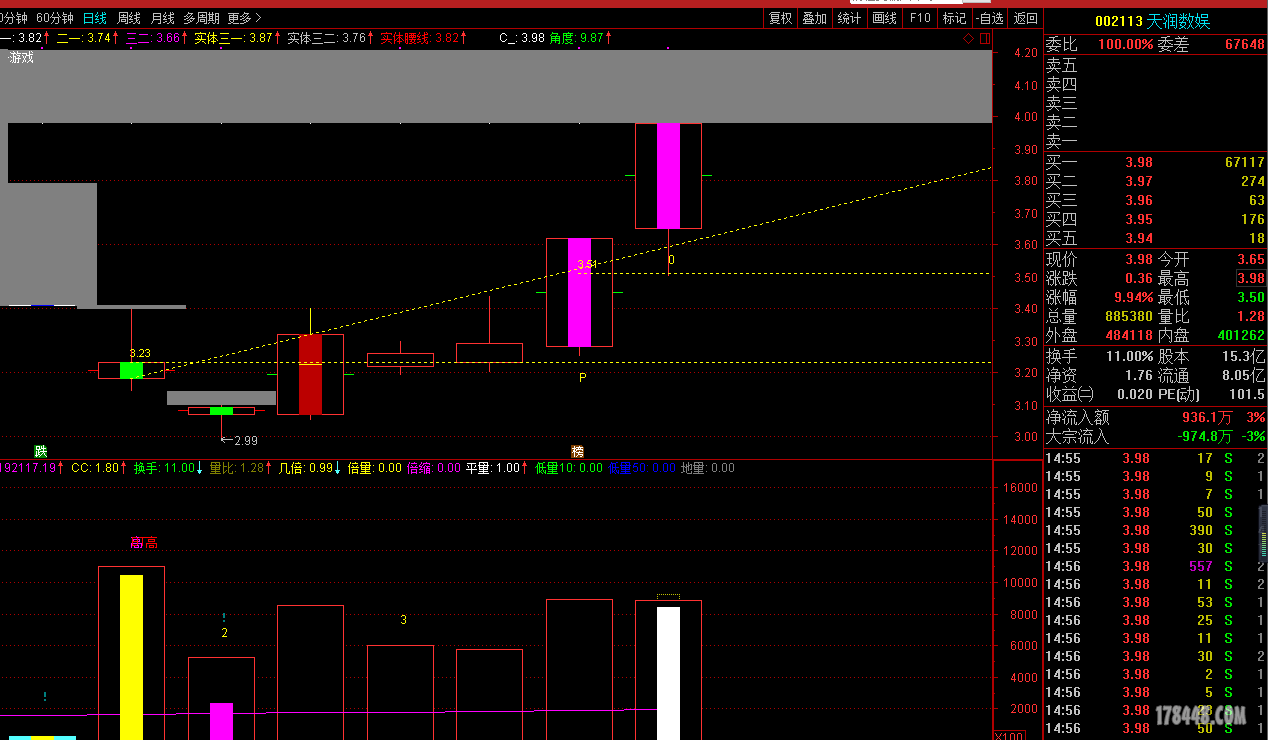
Task: Click the 标记 mark button
Action: tap(954, 18)
